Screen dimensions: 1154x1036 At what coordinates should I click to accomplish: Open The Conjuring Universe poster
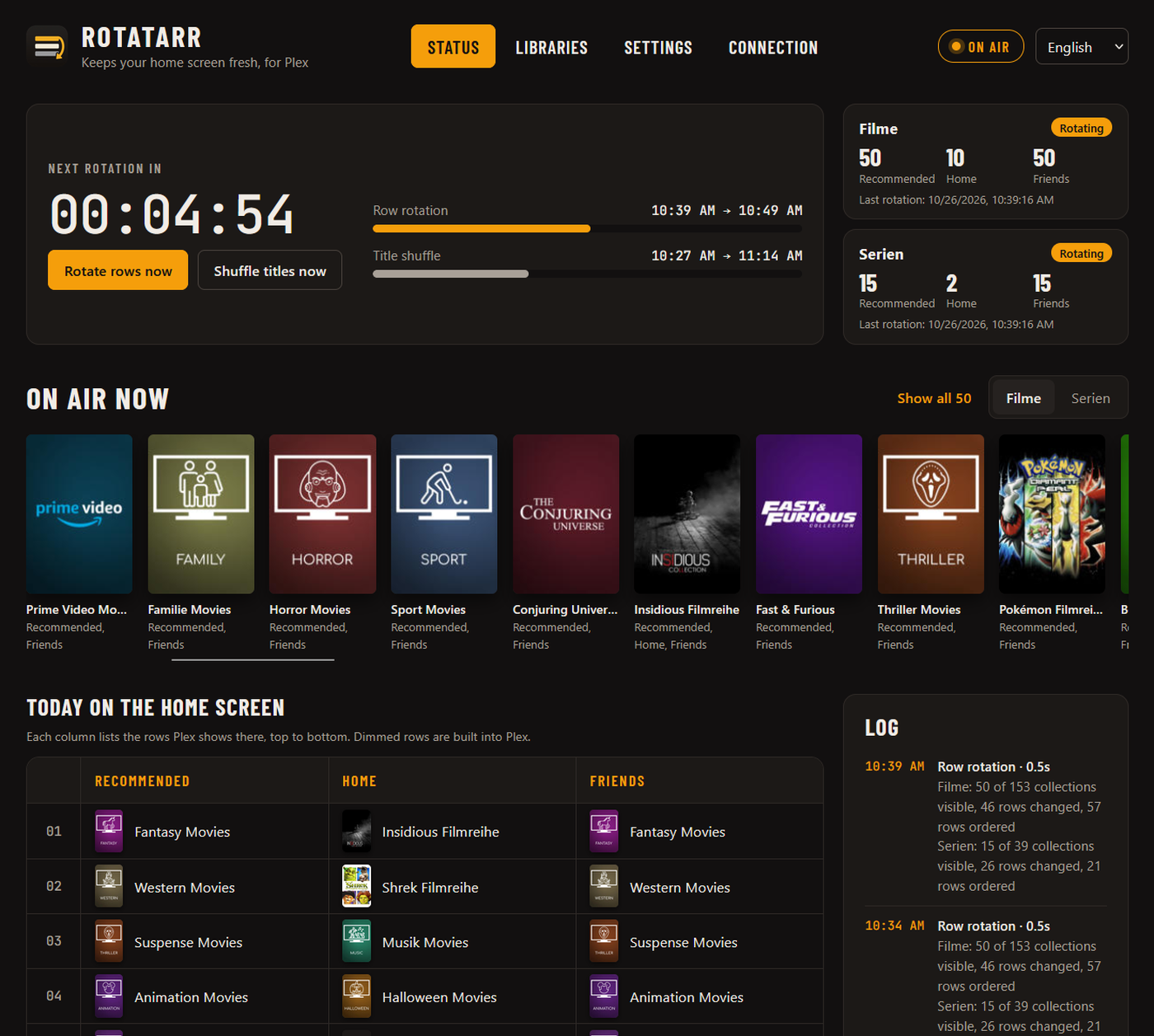pyautogui.click(x=565, y=514)
